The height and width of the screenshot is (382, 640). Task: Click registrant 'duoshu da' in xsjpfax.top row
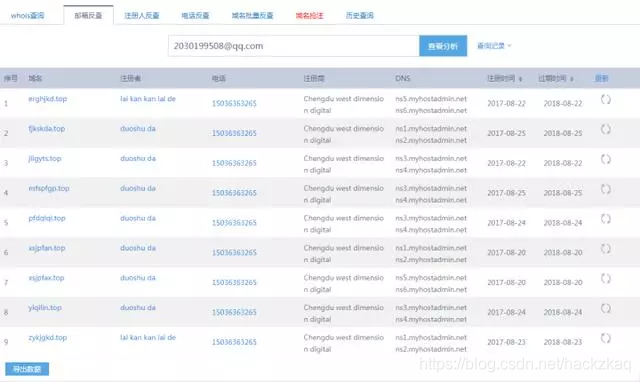click(138, 278)
